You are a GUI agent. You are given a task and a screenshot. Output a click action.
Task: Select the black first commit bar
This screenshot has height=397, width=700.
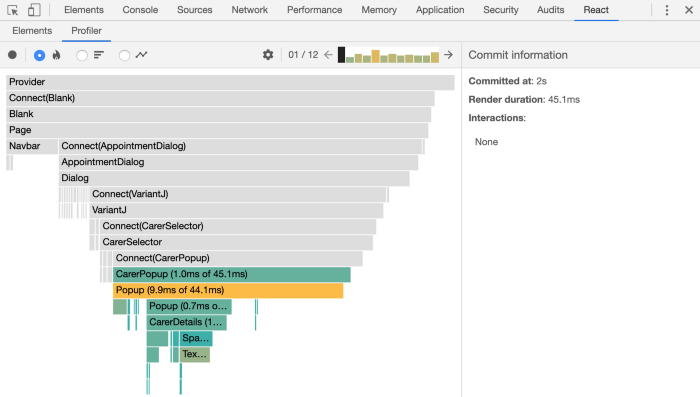click(x=342, y=55)
